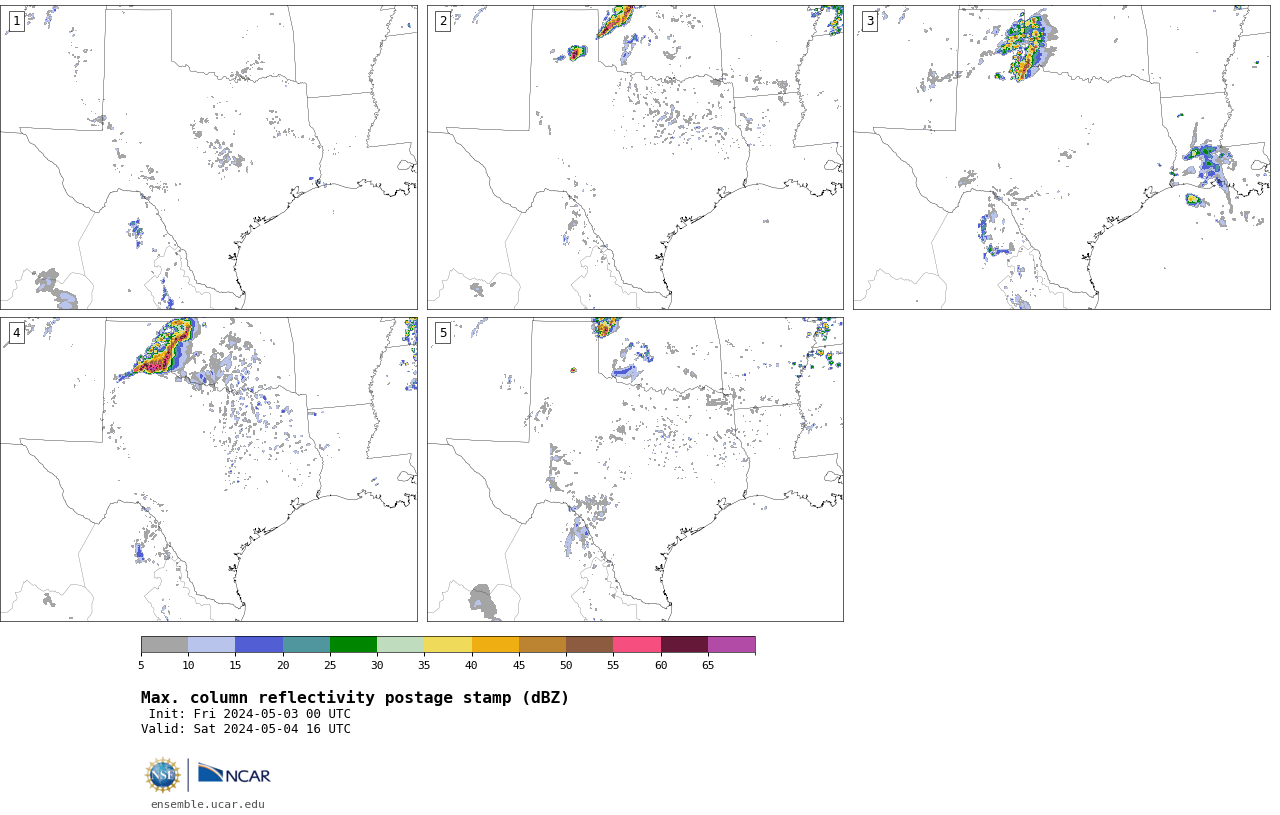
Task: Click the colorbar tick label 45
Action: click(519, 666)
